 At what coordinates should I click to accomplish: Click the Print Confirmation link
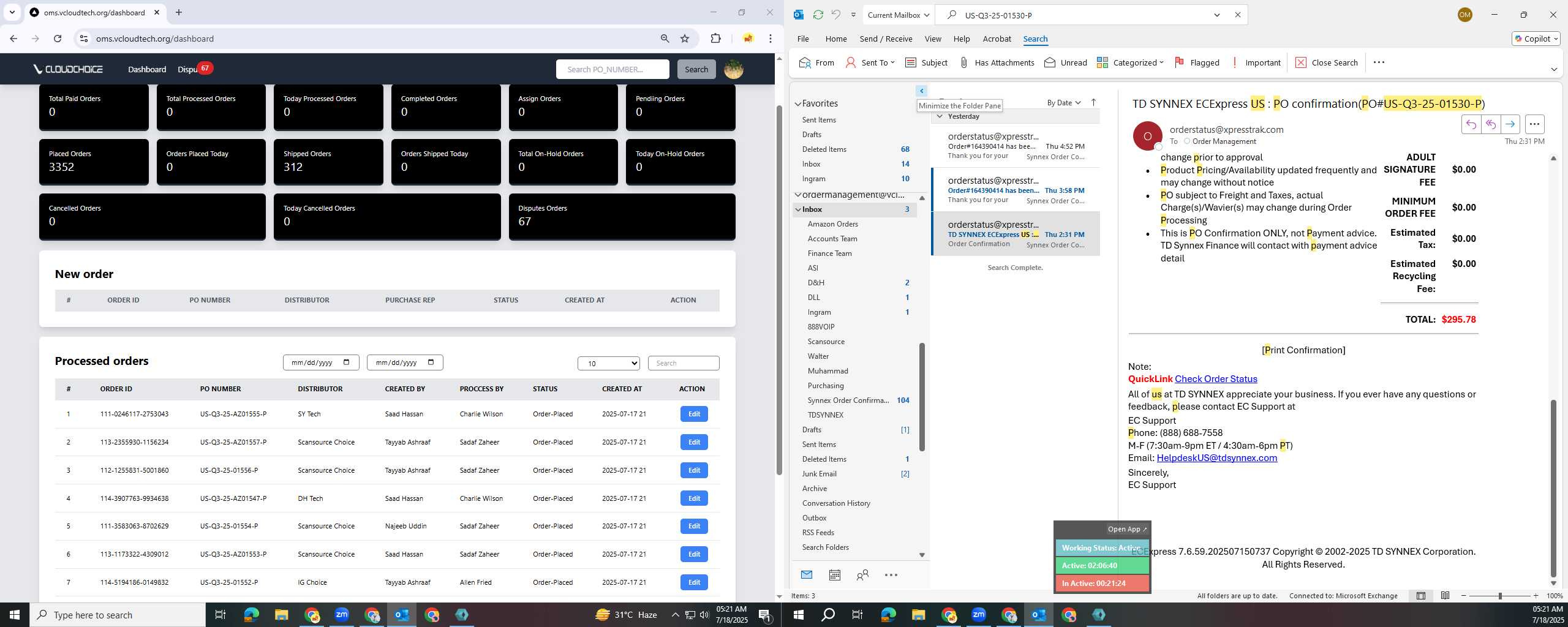pos(1303,350)
